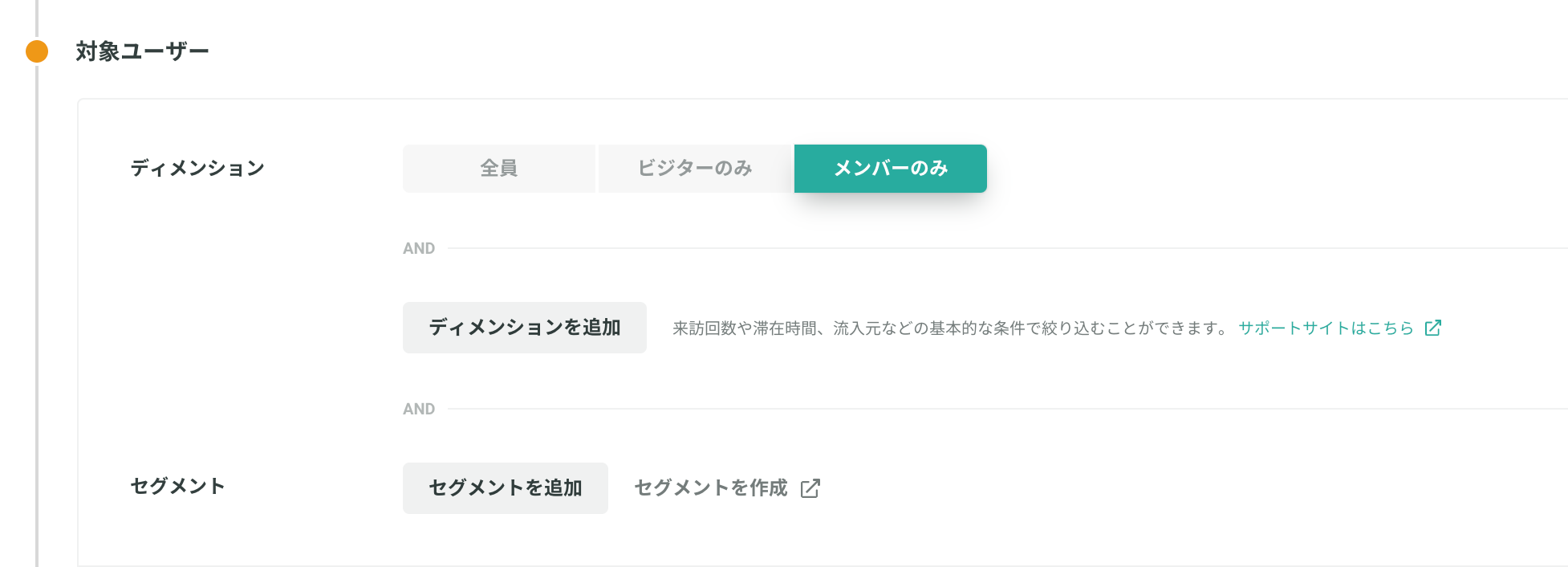Click the ディメンション row label
Screen dimensions: 1568x567
(x=197, y=169)
